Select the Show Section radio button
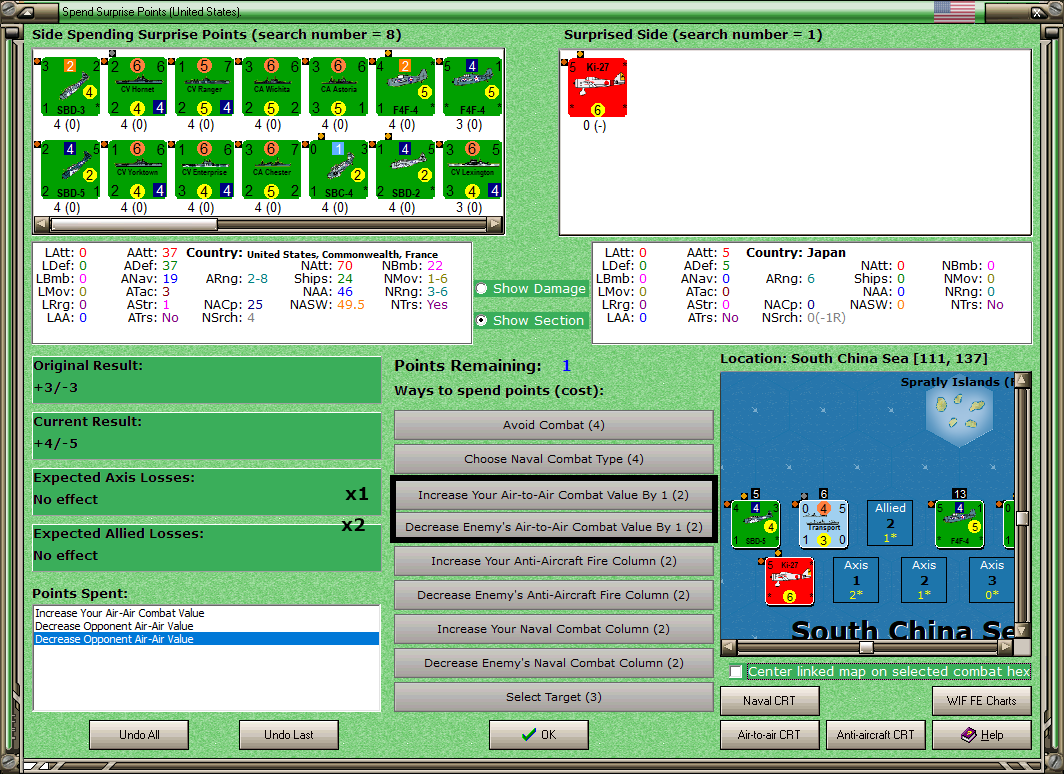The width and height of the screenshot is (1064, 774). pyautogui.click(x=482, y=320)
